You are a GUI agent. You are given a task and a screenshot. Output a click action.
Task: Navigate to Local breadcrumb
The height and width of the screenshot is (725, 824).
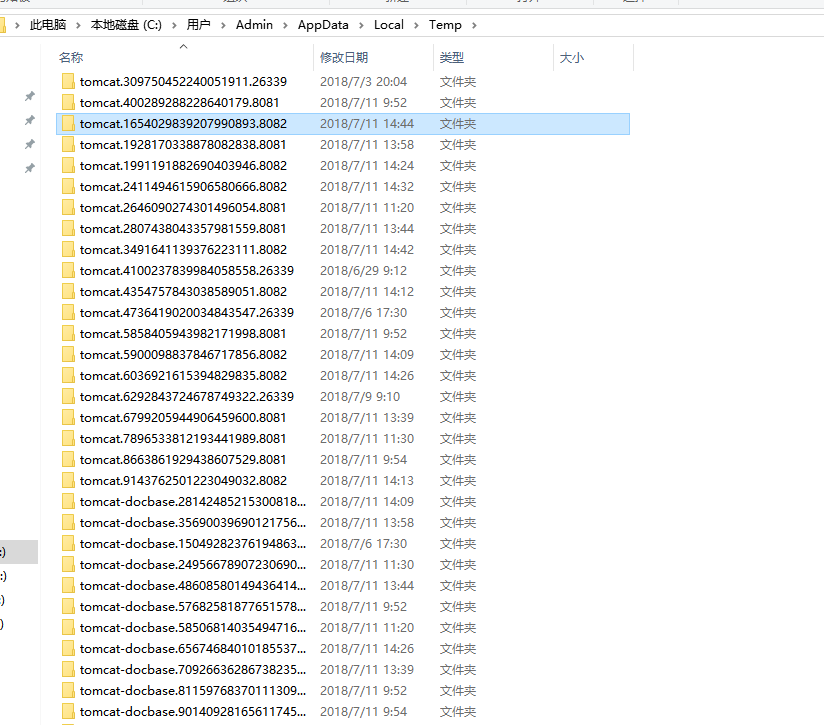coord(389,25)
